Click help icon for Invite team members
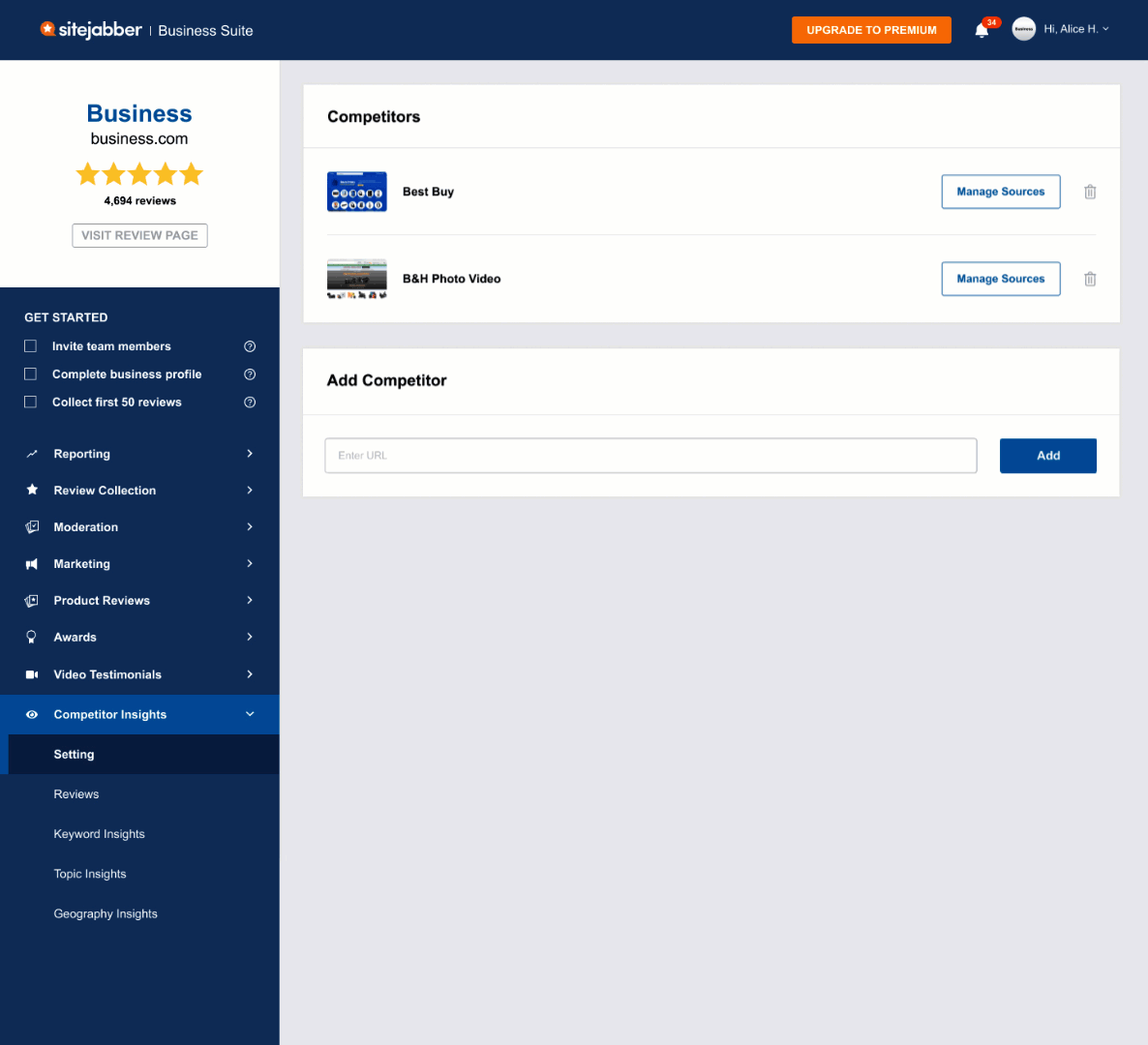 coord(250,346)
